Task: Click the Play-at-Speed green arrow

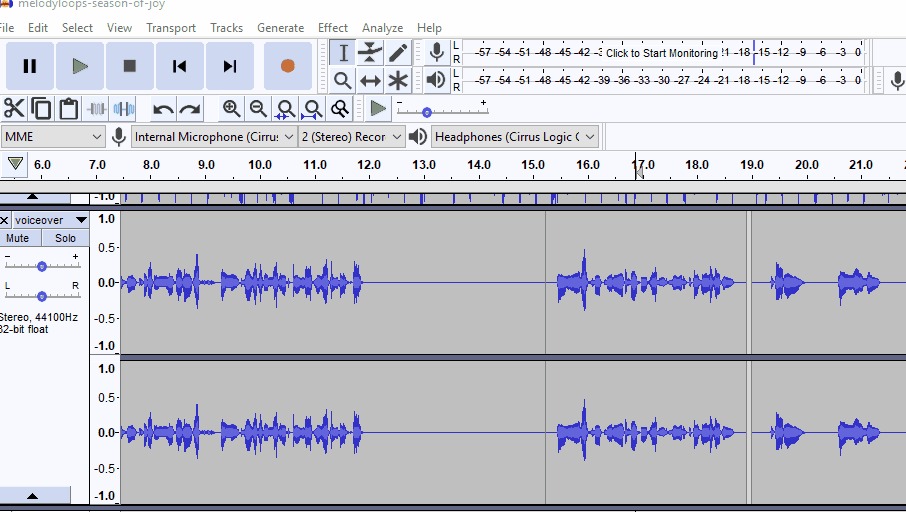Action: coord(378,108)
